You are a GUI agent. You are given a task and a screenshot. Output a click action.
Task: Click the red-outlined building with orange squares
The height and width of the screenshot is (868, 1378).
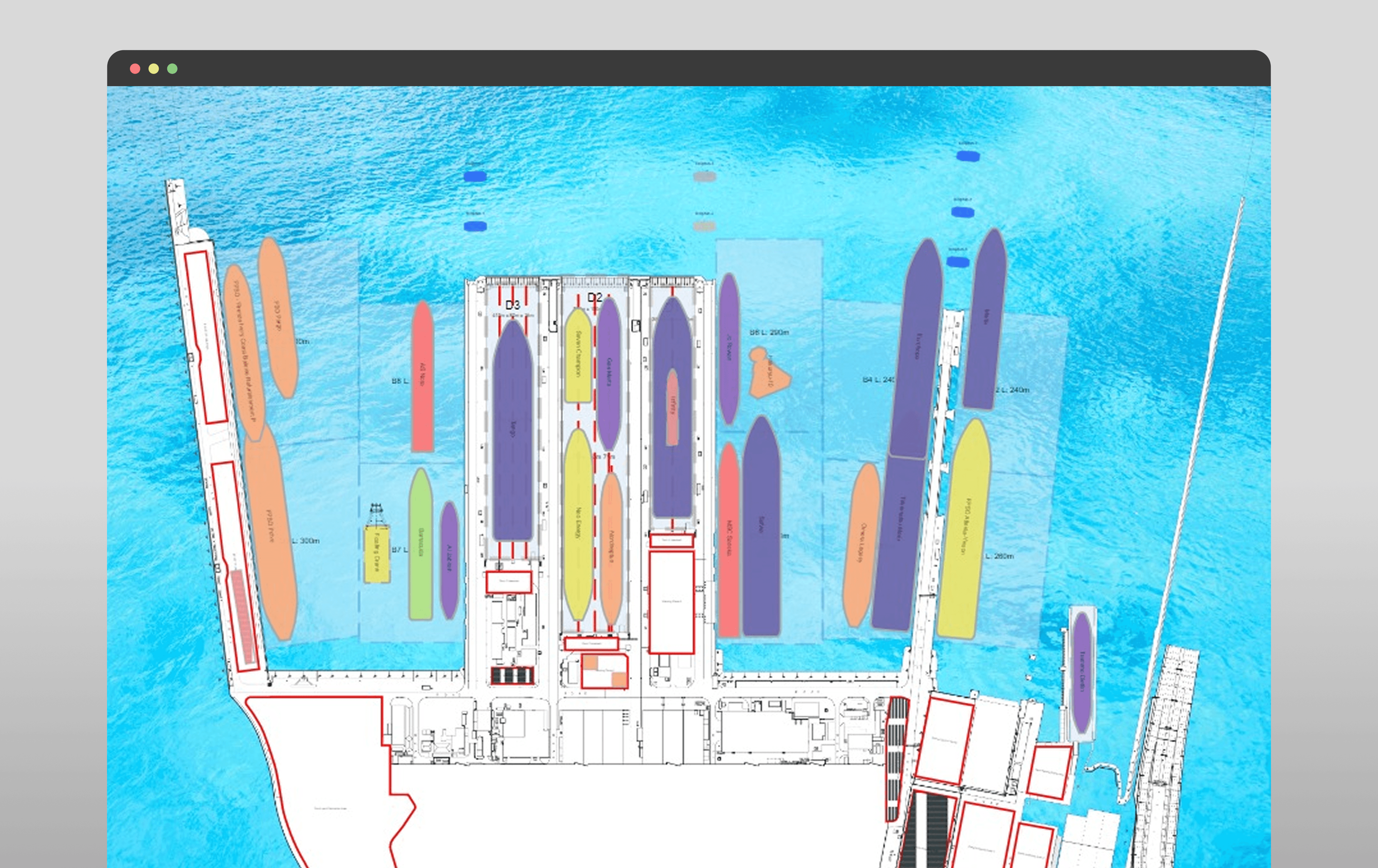pos(604,671)
